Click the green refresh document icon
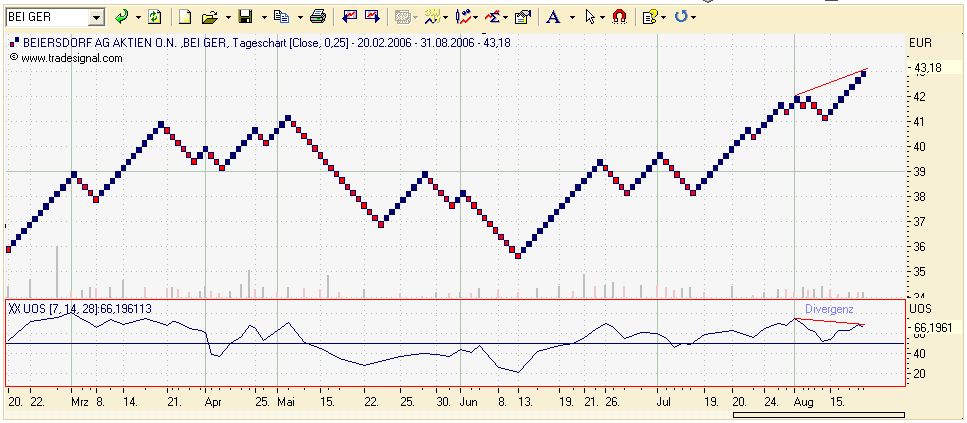Image resolution: width=967 pixels, height=423 pixels. 154,17
